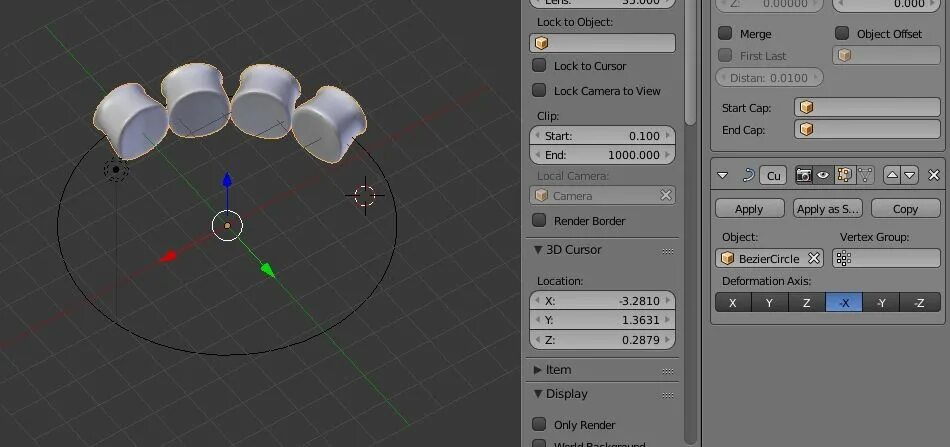The height and width of the screenshot is (447, 950).
Task: Click the Clip End value field
Action: click(602, 155)
